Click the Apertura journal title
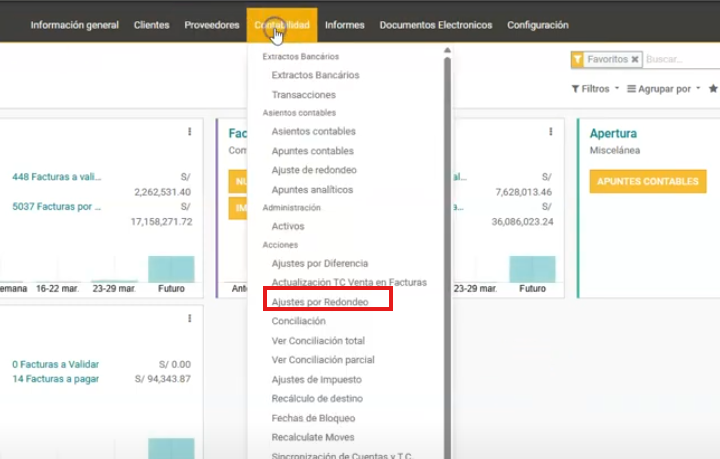This screenshot has width=720, height=459. click(613, 133)
